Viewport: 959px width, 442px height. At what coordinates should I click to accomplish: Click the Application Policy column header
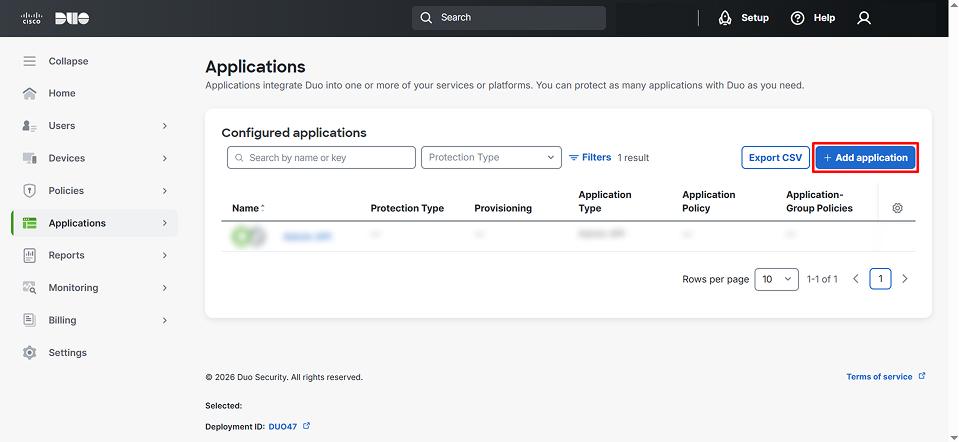[x=709, y=202]
